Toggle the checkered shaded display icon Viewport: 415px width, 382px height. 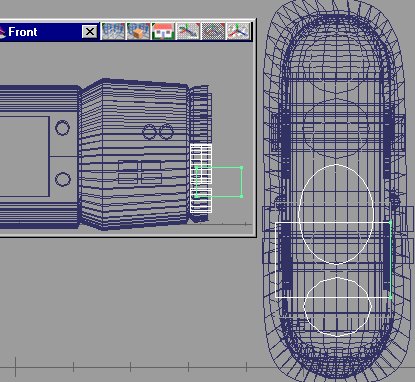click(x=213, y=32)
